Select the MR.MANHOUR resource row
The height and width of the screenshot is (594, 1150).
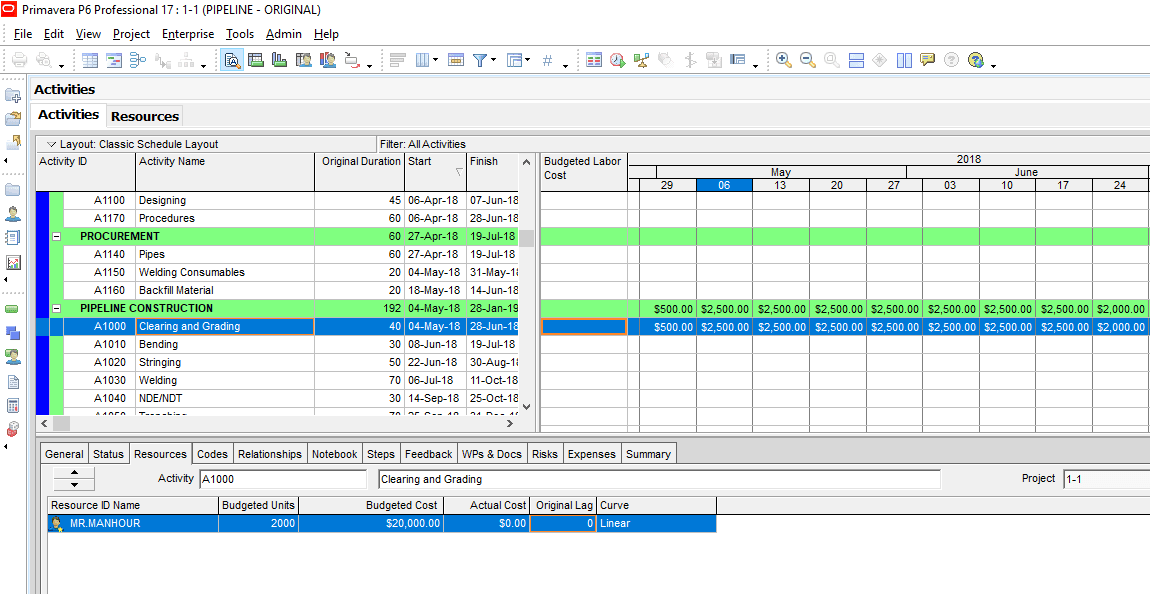tap(382, 524)
